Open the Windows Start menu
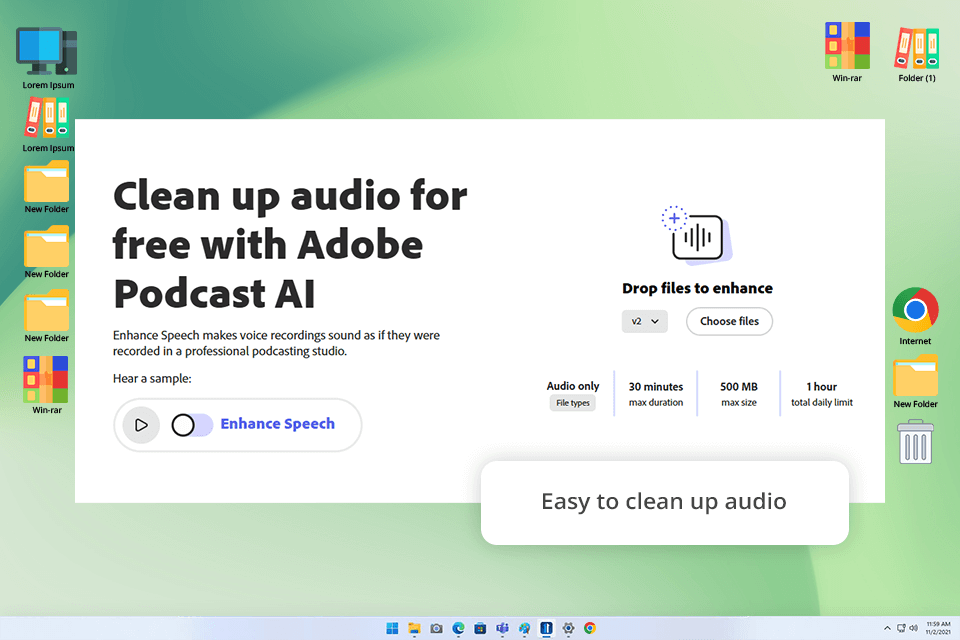Screen dimensions: 960x640 (392, 628)
